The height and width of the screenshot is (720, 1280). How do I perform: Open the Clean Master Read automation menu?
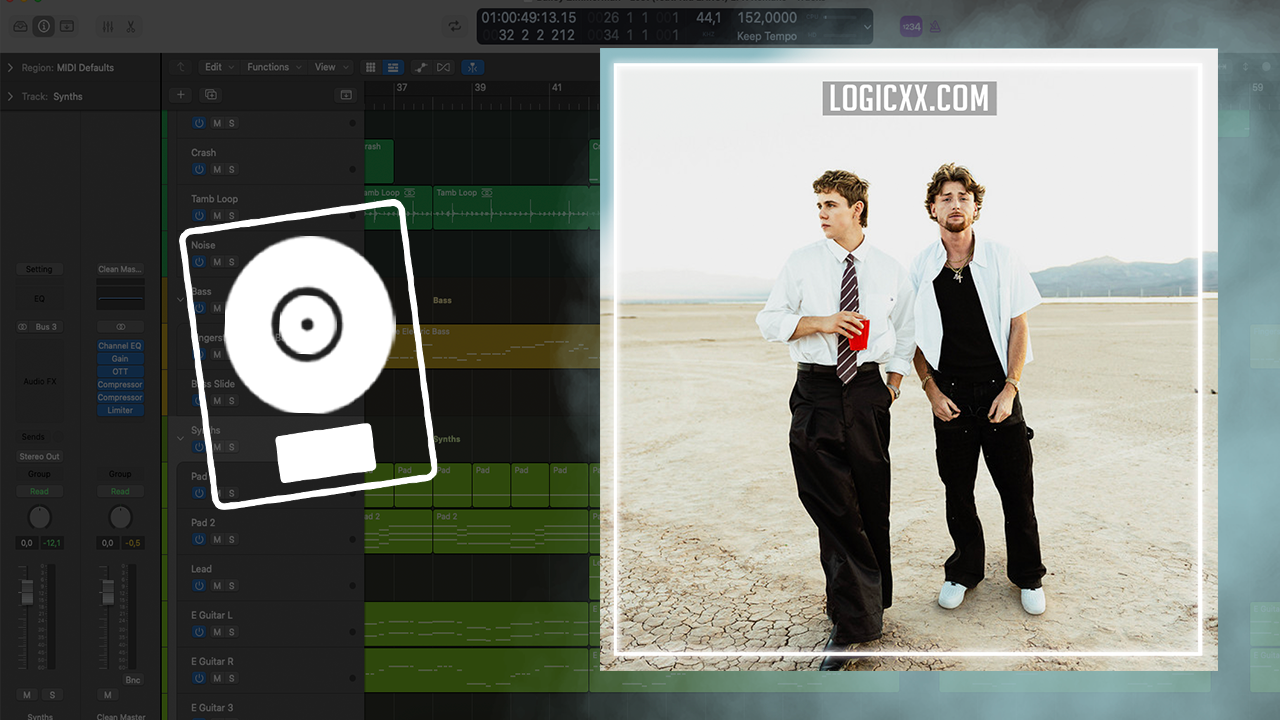(120, 491)
